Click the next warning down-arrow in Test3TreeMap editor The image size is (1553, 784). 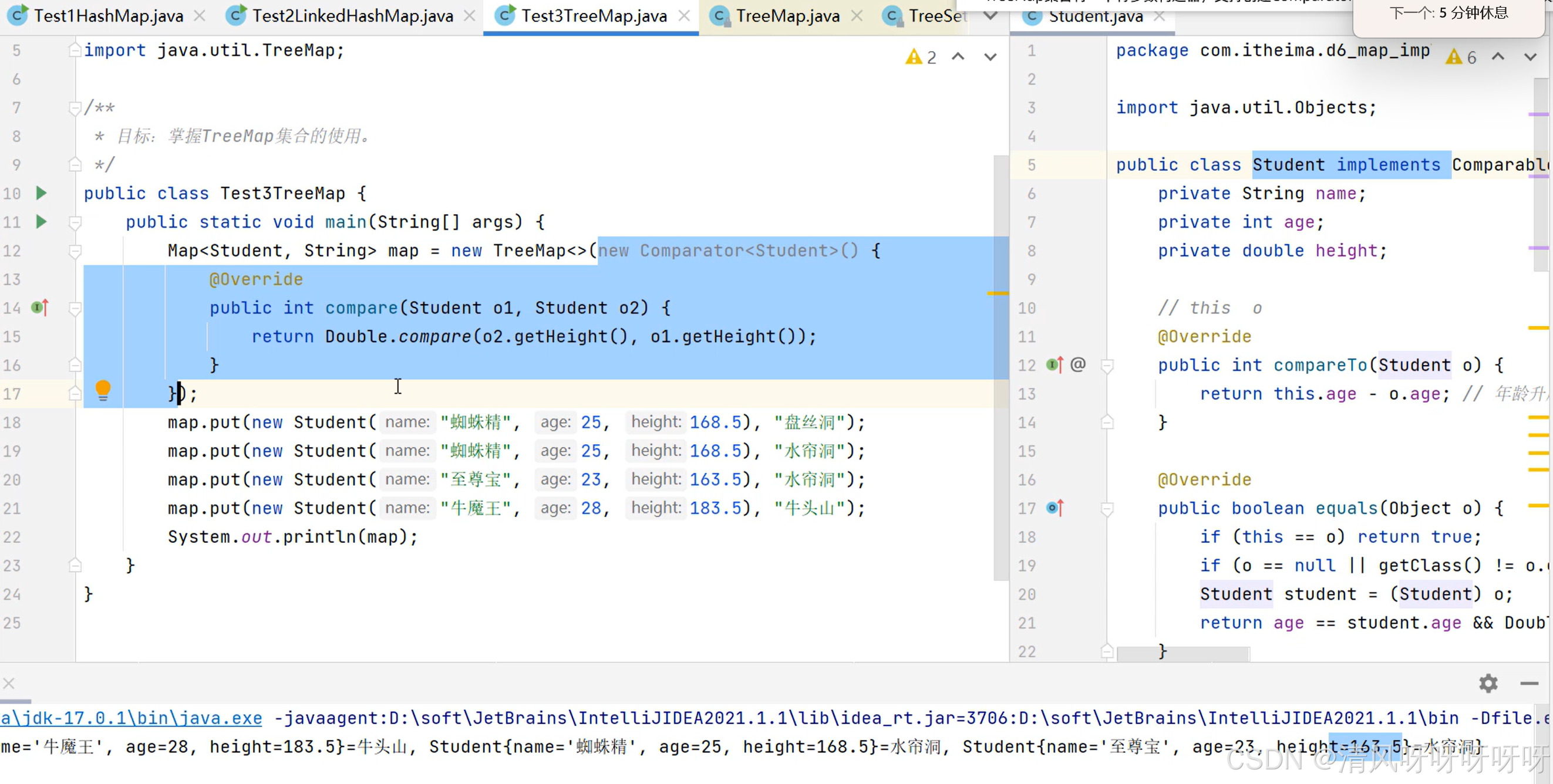click(x=990, y=58)
